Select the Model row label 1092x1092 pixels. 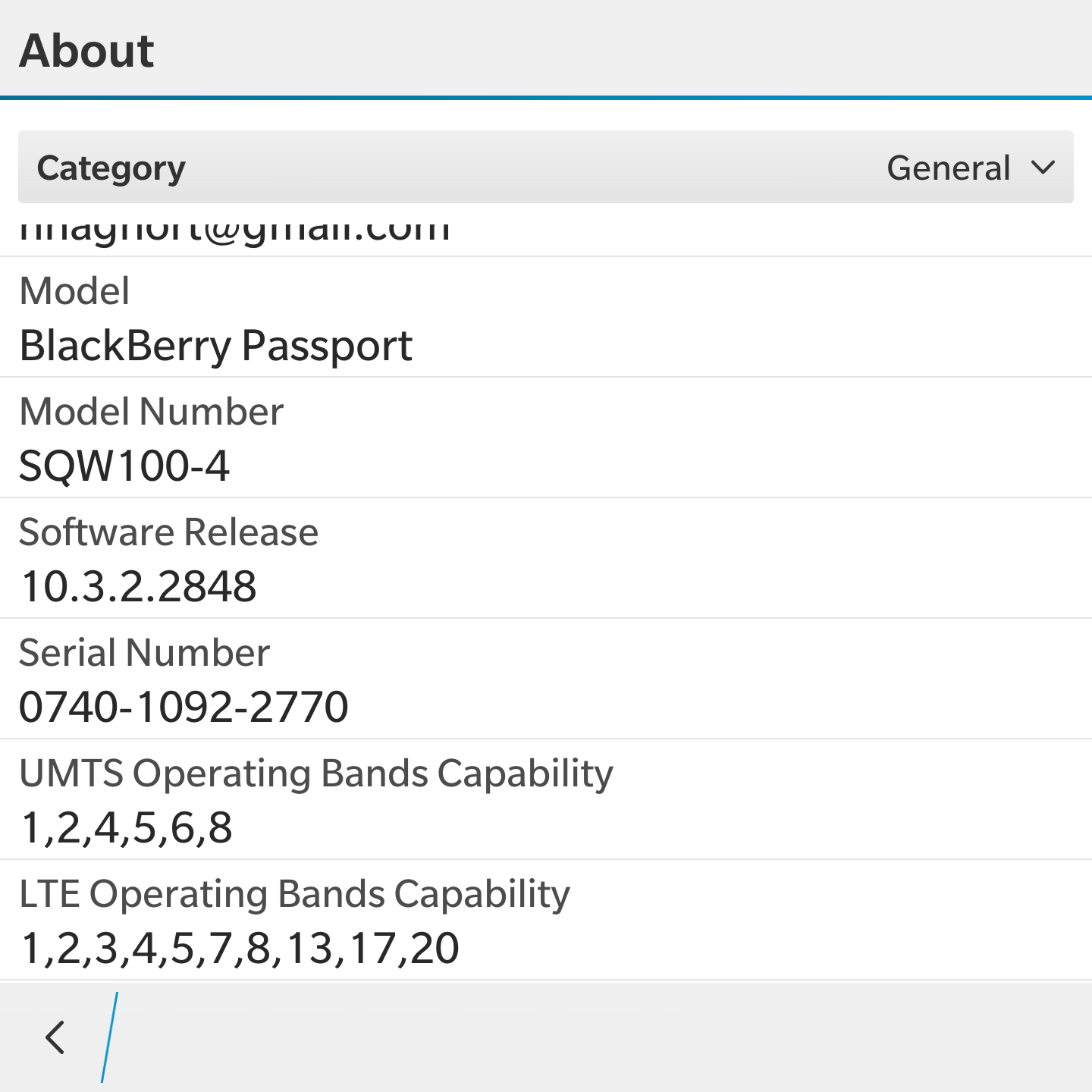point(74,290)
